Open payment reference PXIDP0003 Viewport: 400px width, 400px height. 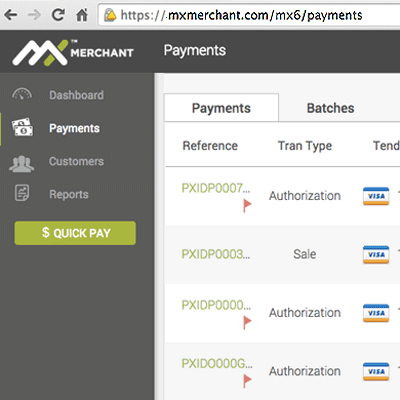(216, 254)
